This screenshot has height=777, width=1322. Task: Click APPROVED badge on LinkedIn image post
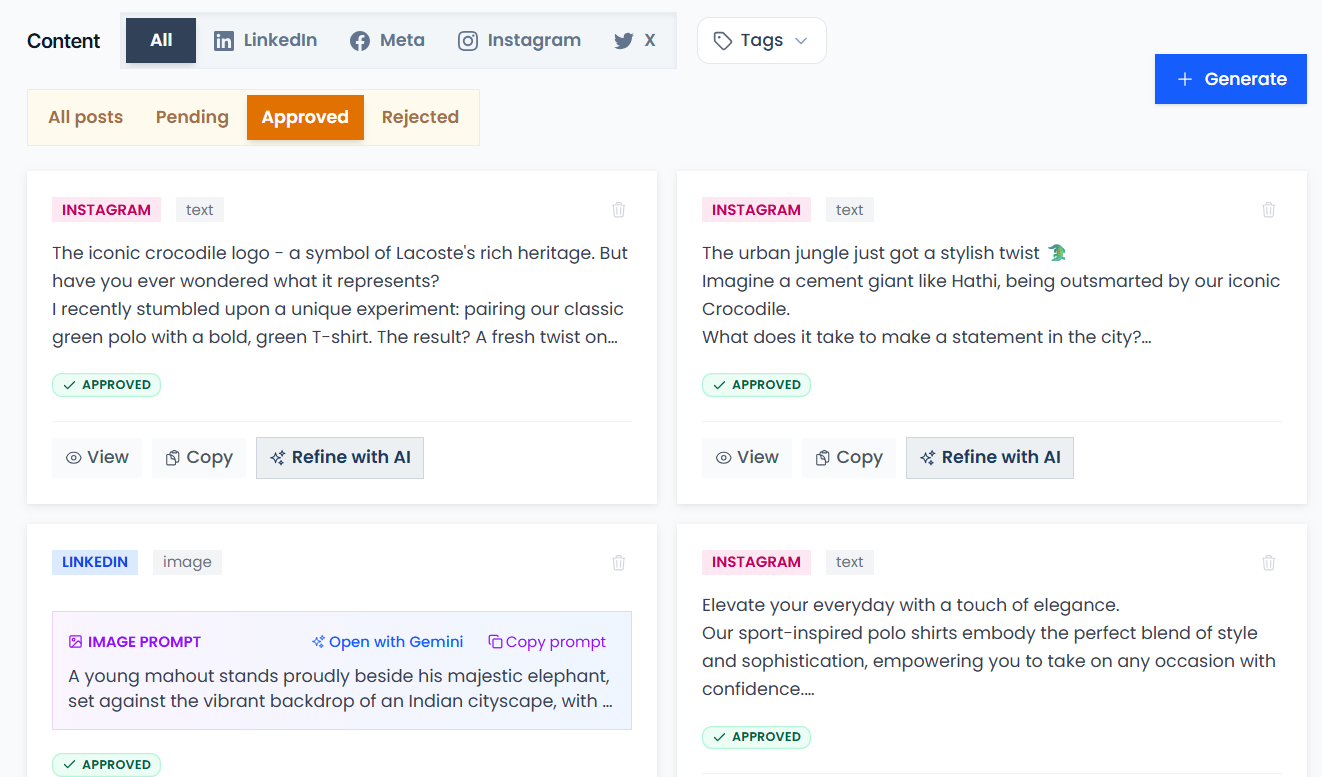pos(106,765)
